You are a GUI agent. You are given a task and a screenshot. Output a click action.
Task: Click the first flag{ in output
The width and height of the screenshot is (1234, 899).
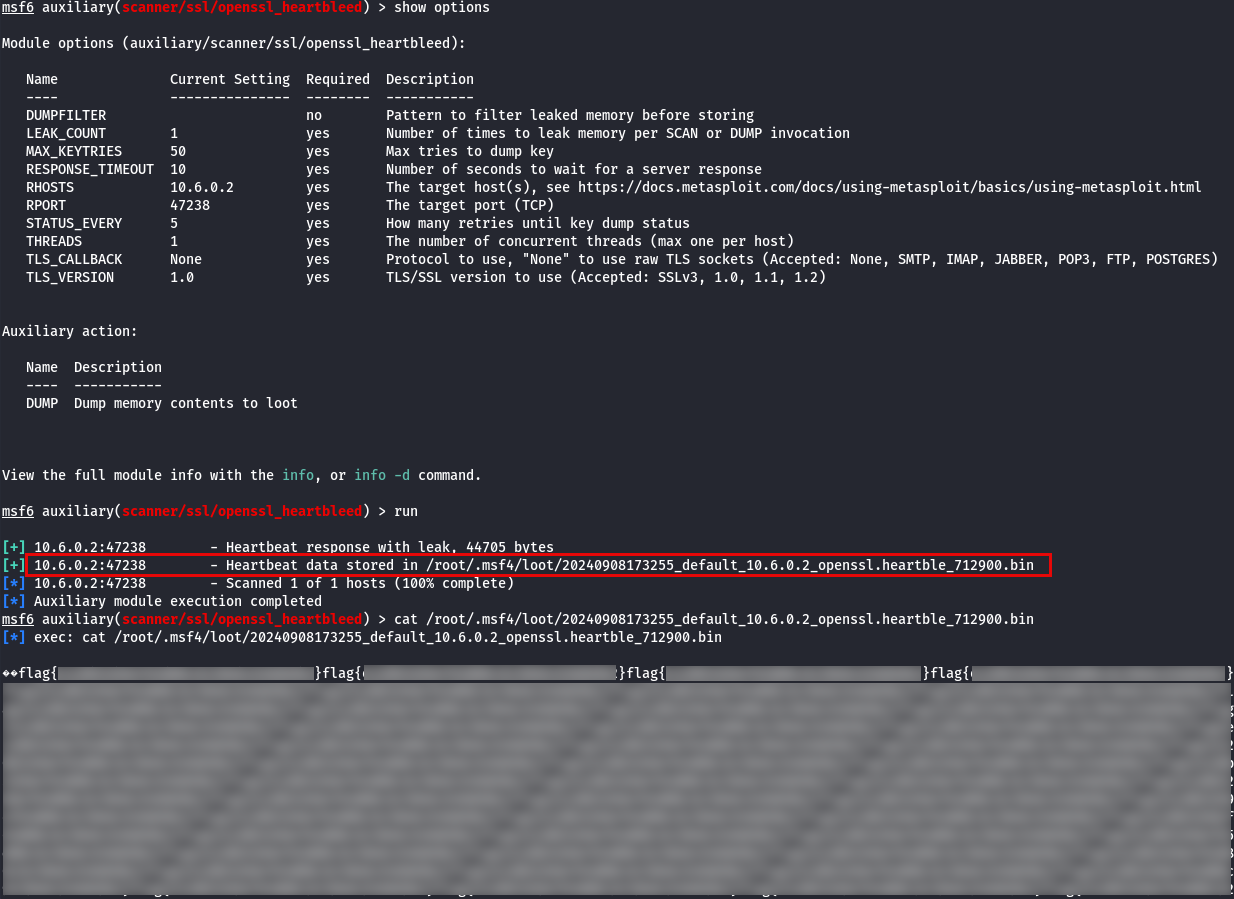38,673
